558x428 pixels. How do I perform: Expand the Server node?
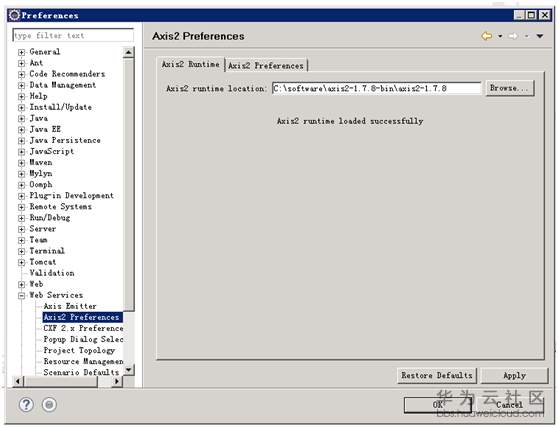[22, 229]
